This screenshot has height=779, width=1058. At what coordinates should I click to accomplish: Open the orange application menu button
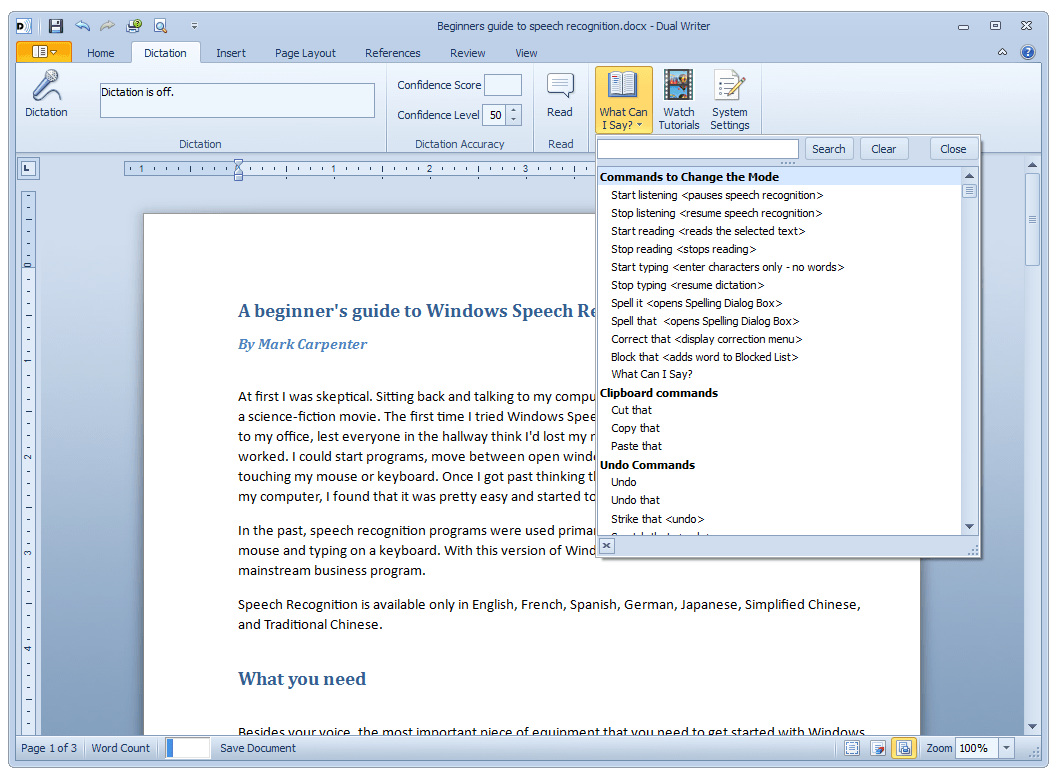[x=44, y=52]
